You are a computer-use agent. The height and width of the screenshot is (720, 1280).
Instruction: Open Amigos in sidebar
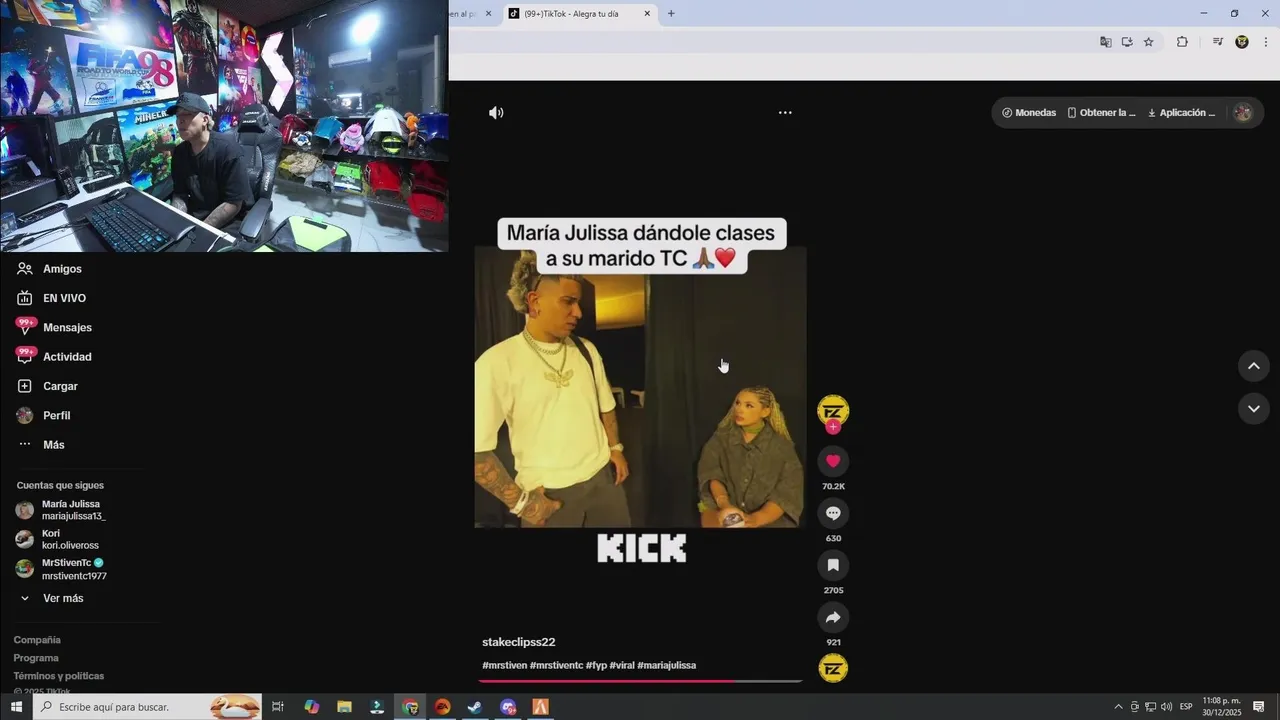pyautogui.click(x=50, y=269)
